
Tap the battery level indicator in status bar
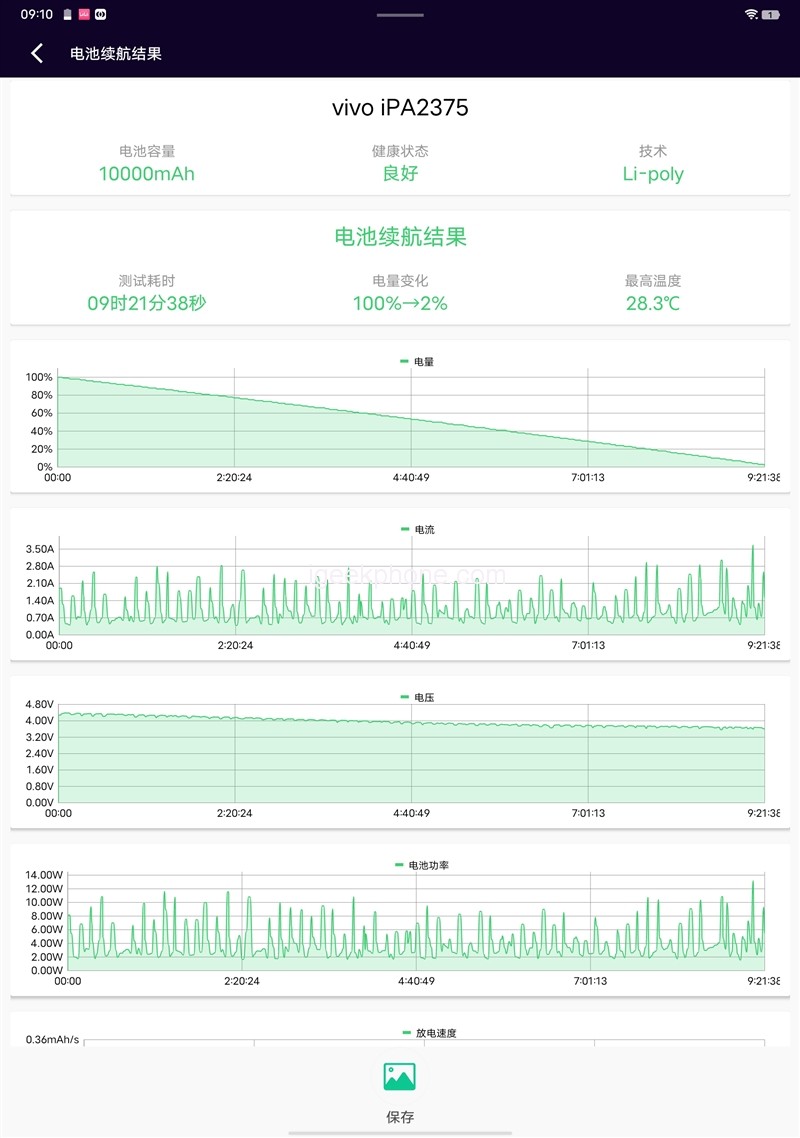[x=771, y=15]
